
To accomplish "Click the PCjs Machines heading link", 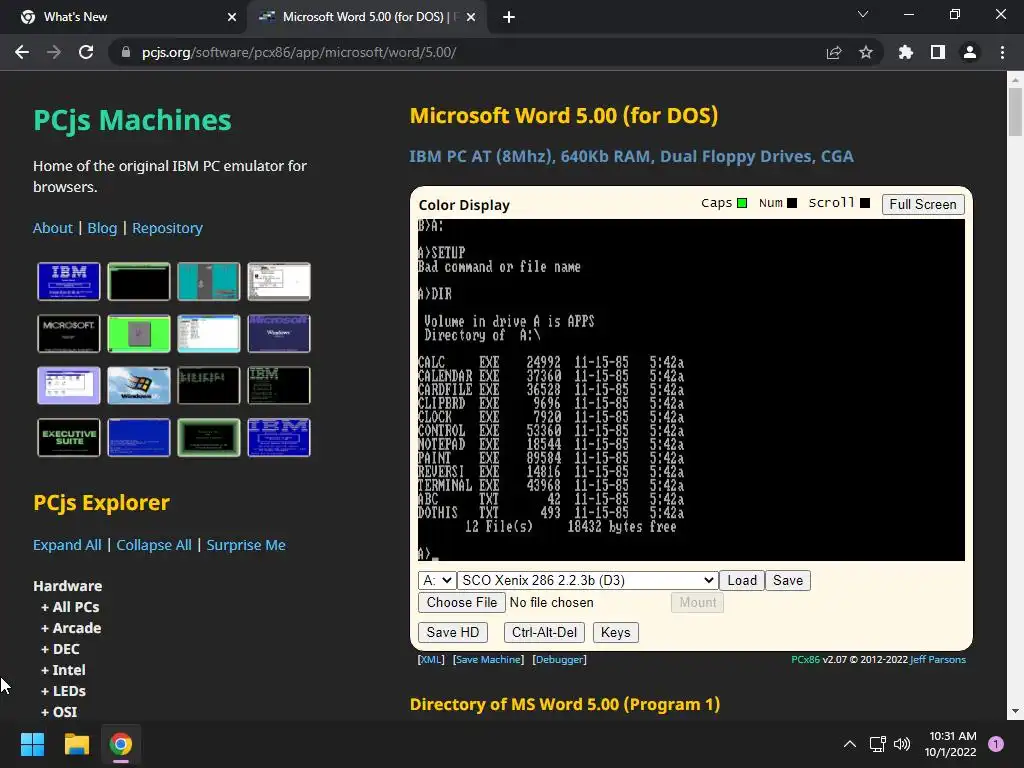I will [x=133, y=120].
